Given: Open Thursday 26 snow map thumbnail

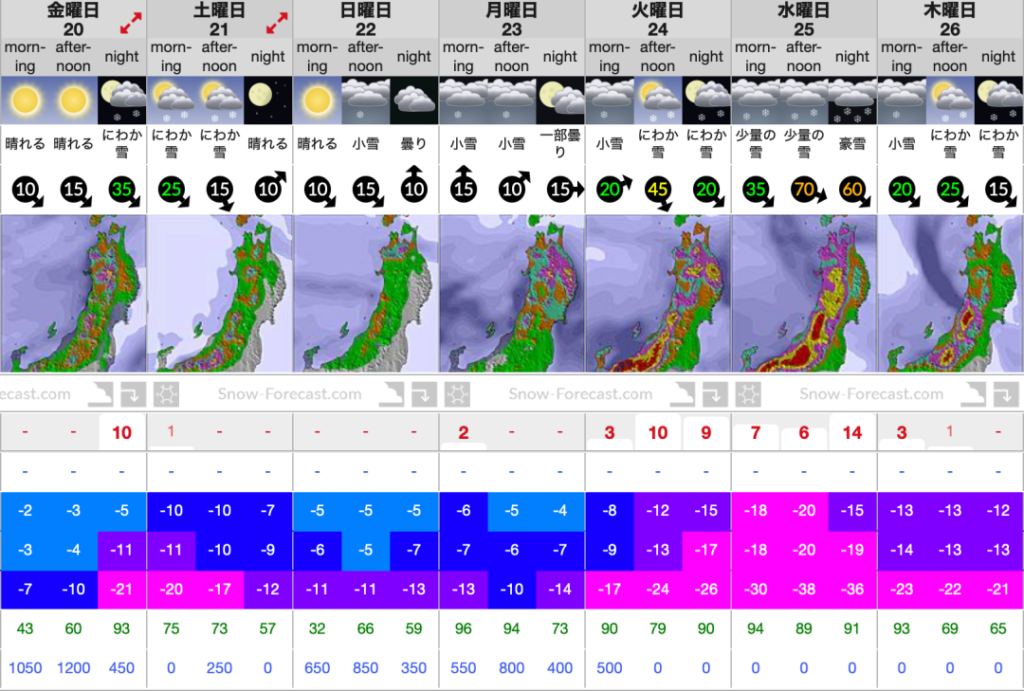Looking at the screenshot, I should [951, 293].
